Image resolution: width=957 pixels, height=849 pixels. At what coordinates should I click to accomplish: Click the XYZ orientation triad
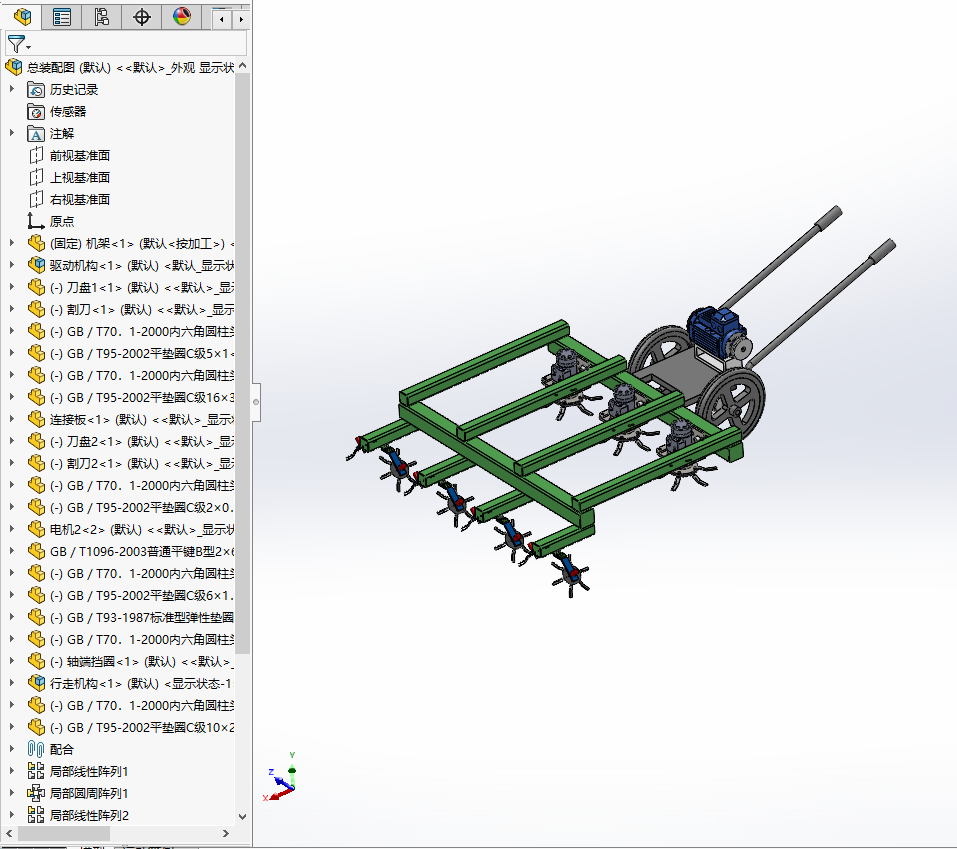point(281,778)
